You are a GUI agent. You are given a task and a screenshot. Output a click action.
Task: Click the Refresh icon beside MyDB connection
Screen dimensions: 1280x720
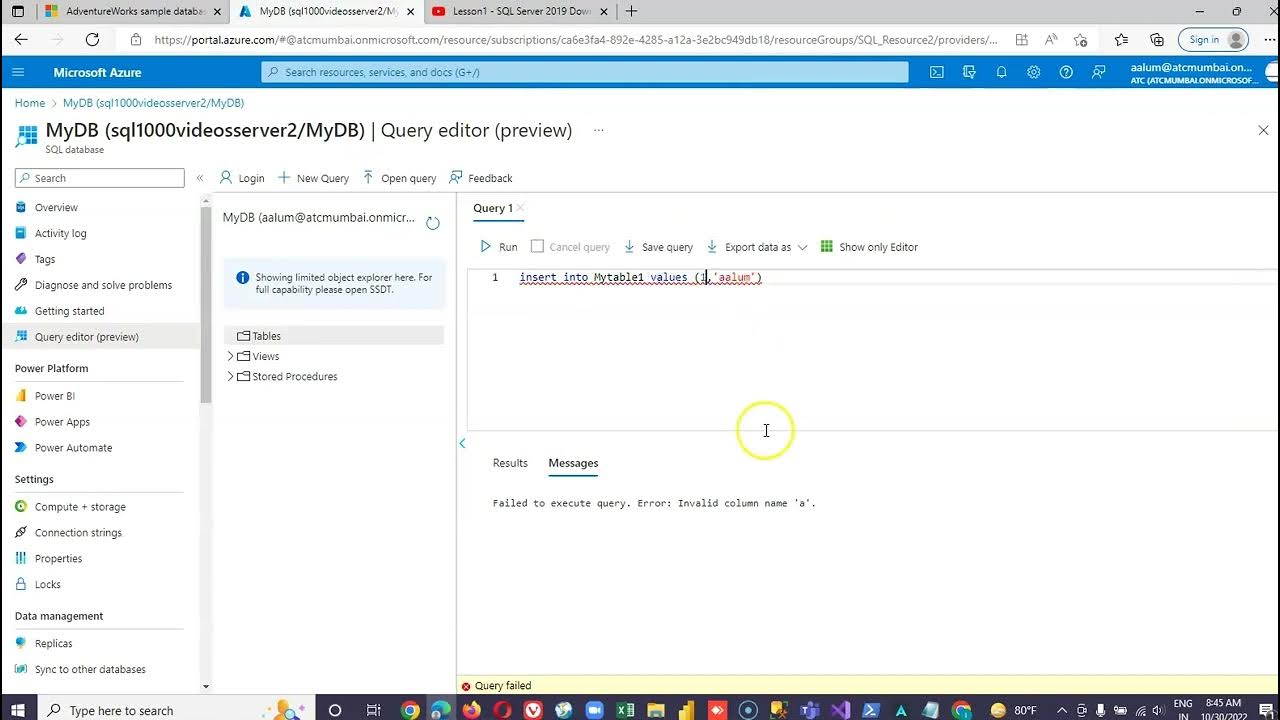433,223
